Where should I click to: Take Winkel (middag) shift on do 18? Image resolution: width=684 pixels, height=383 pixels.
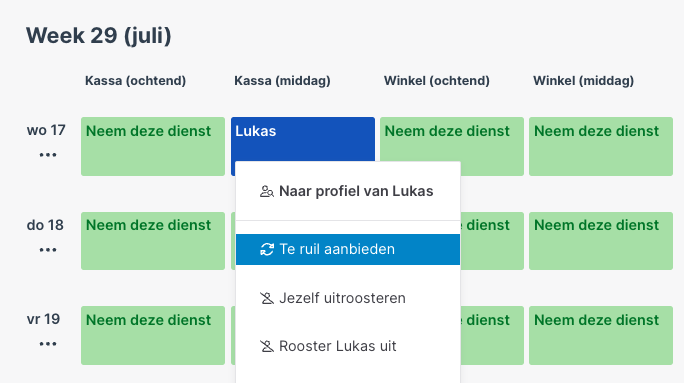601,241
